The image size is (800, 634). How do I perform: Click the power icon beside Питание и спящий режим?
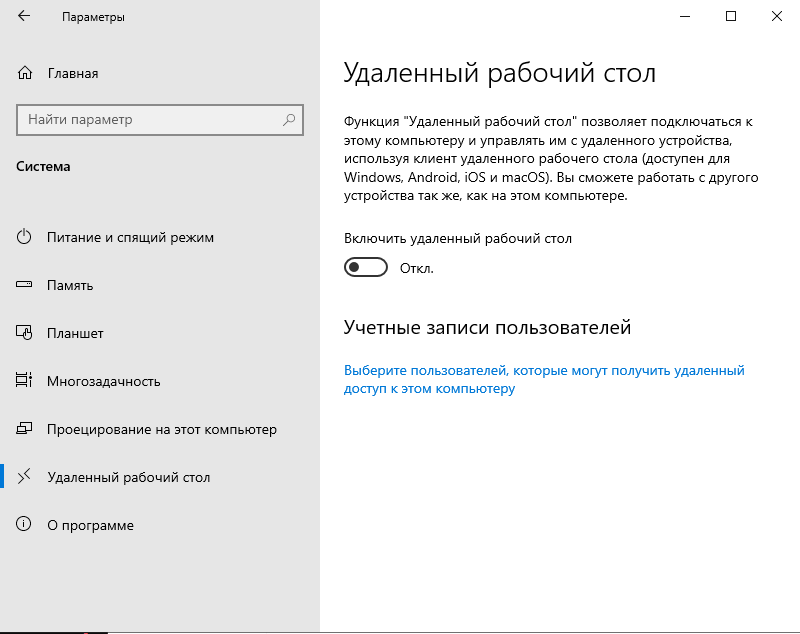[23, 237]
